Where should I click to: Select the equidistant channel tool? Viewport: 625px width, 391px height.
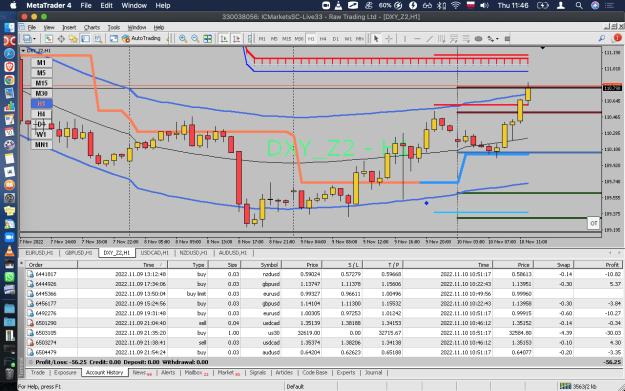click(x=442, y=39)
